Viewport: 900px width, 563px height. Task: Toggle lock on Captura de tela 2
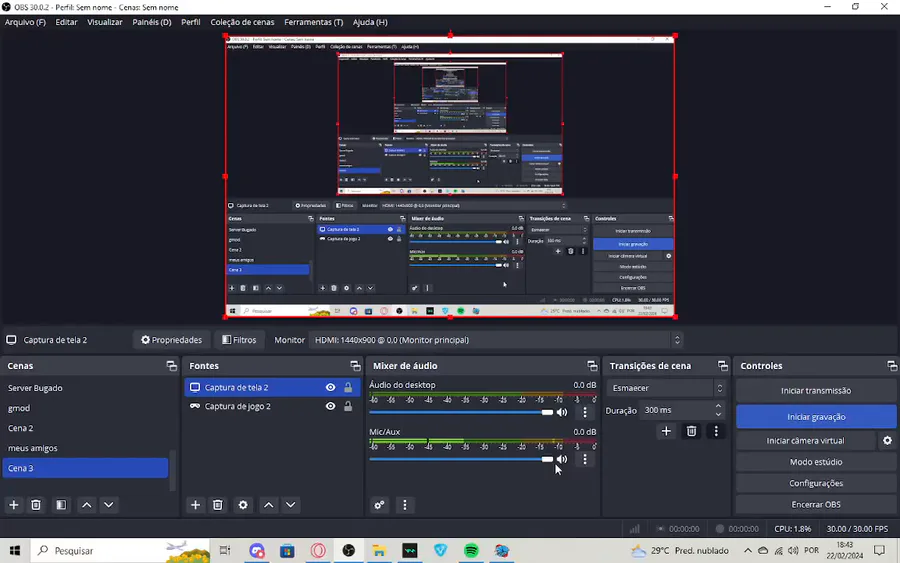tap(348, 387)
